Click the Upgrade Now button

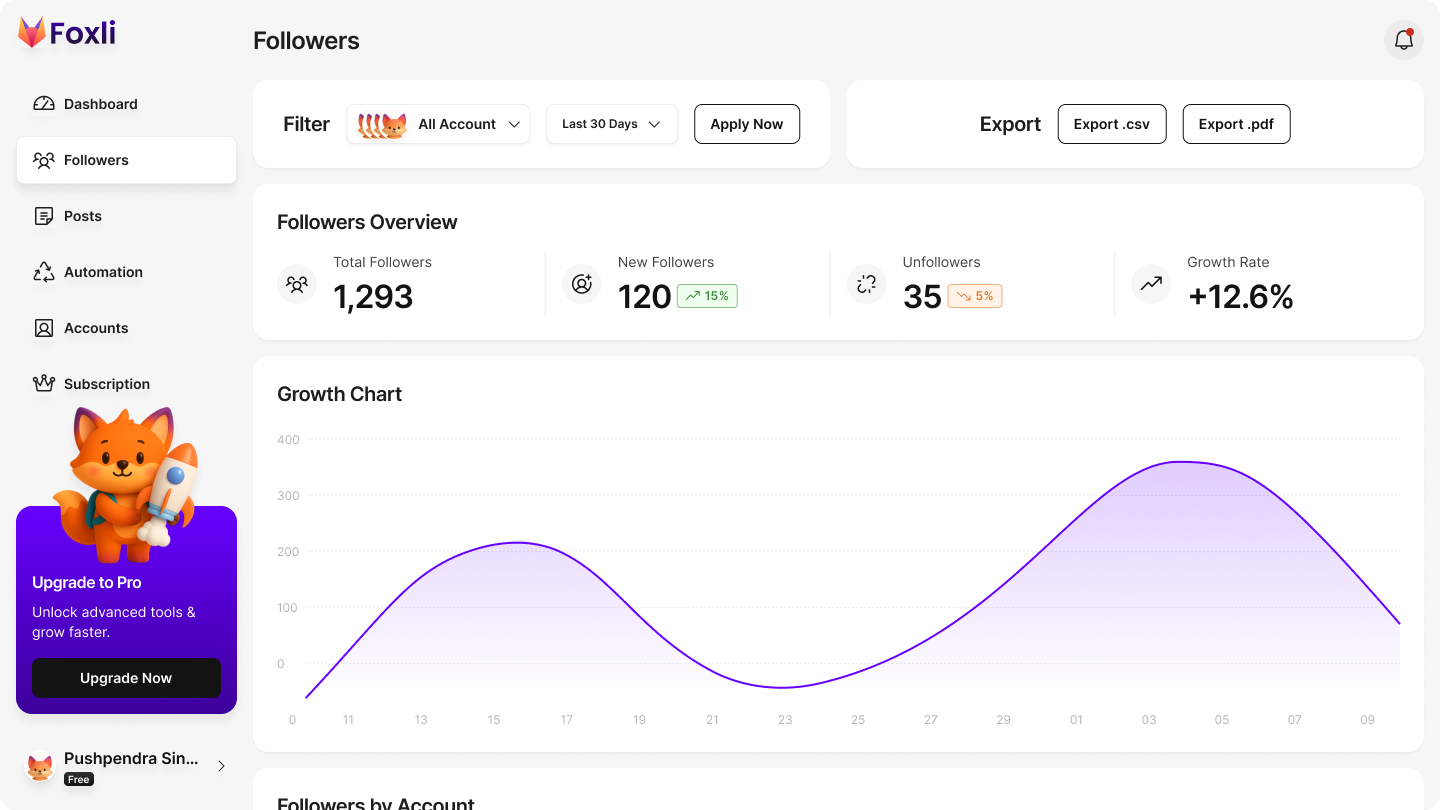click(126, 678)
